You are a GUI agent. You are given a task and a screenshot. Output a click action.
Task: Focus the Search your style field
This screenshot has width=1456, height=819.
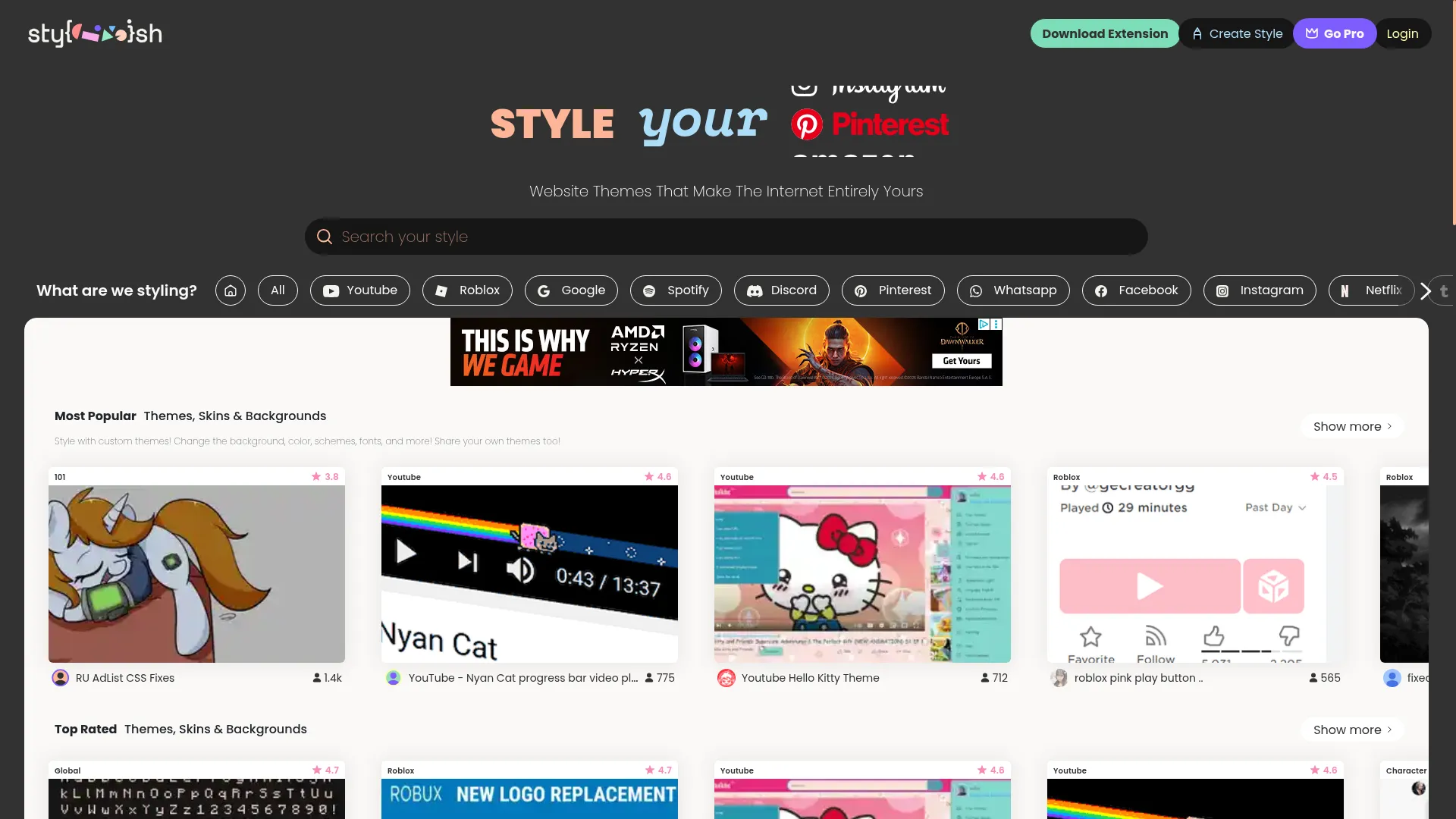[x=726, y=237]
